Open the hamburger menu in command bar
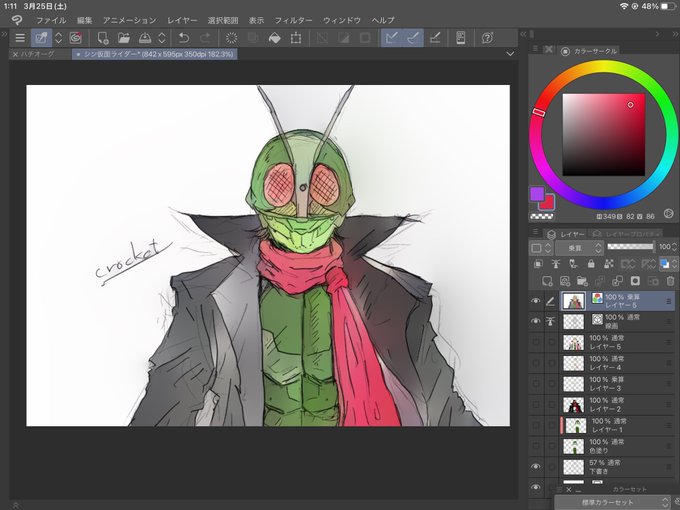 pyautogui.click(x=20, y=38)
